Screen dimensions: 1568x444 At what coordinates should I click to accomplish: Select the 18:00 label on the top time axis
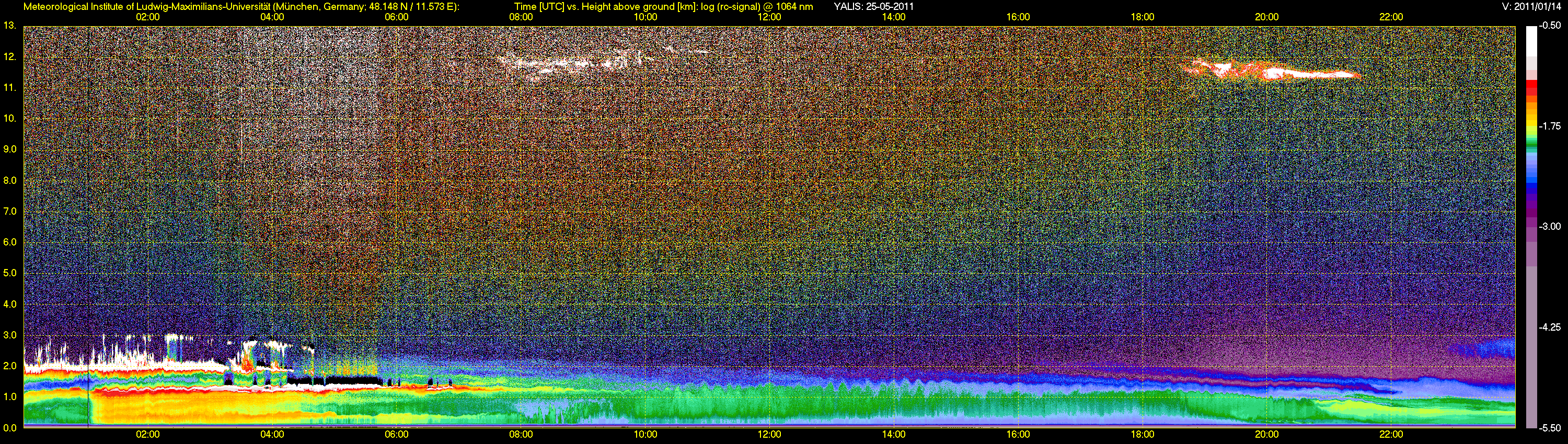point(1143,17)
